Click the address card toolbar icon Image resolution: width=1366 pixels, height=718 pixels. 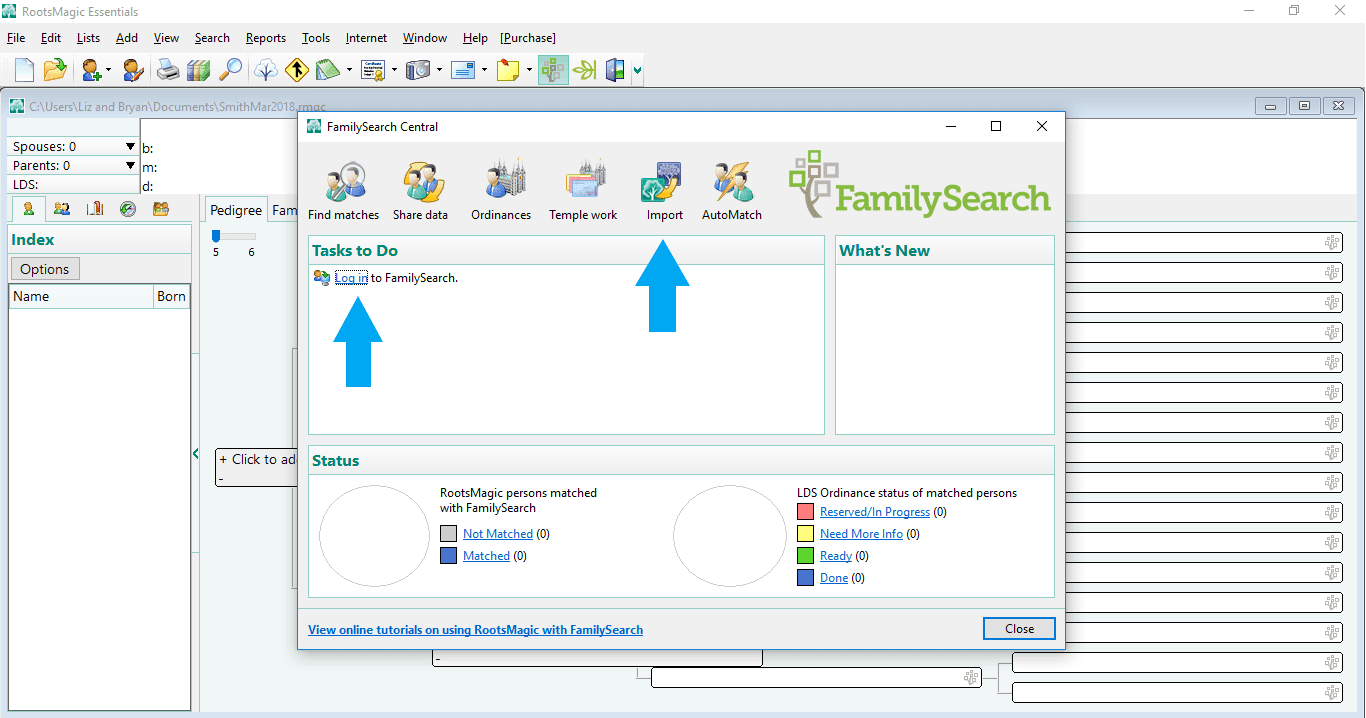click(x=462, y=70)
